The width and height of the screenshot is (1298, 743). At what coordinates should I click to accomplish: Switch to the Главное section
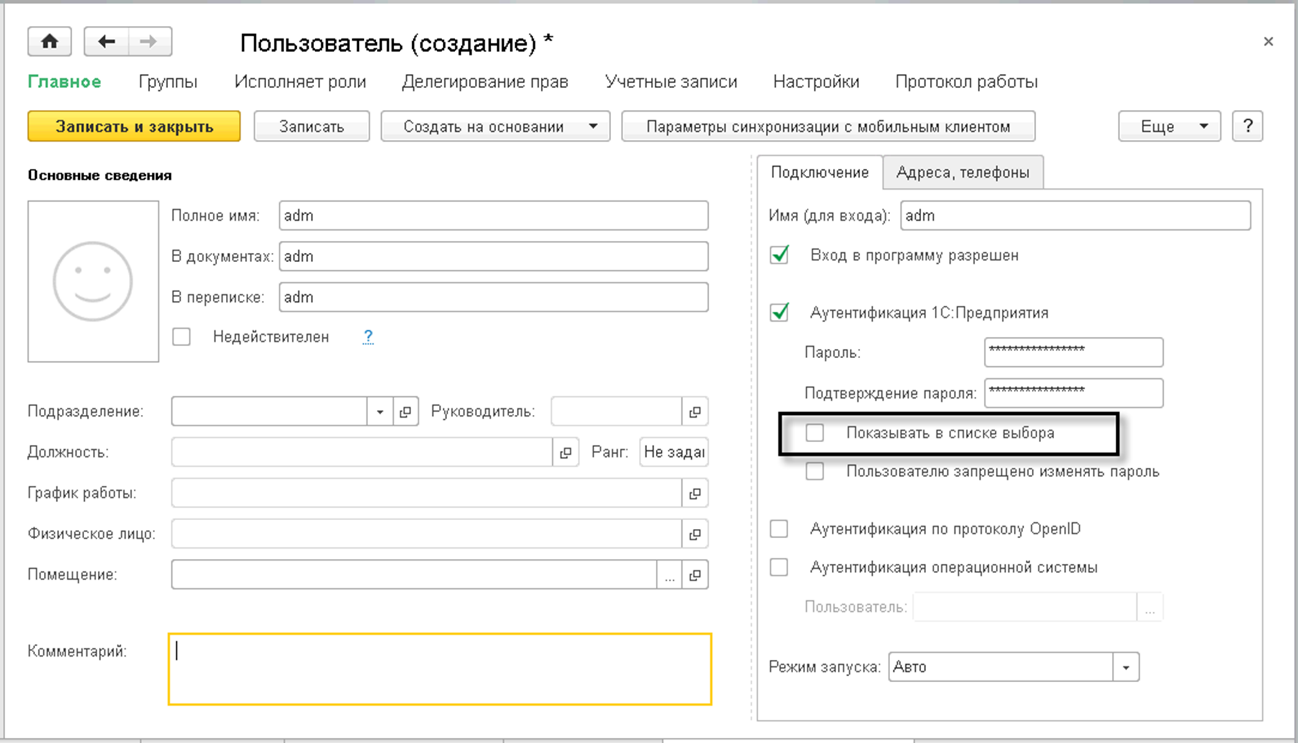pyautogui.click(x=64, y=82)
